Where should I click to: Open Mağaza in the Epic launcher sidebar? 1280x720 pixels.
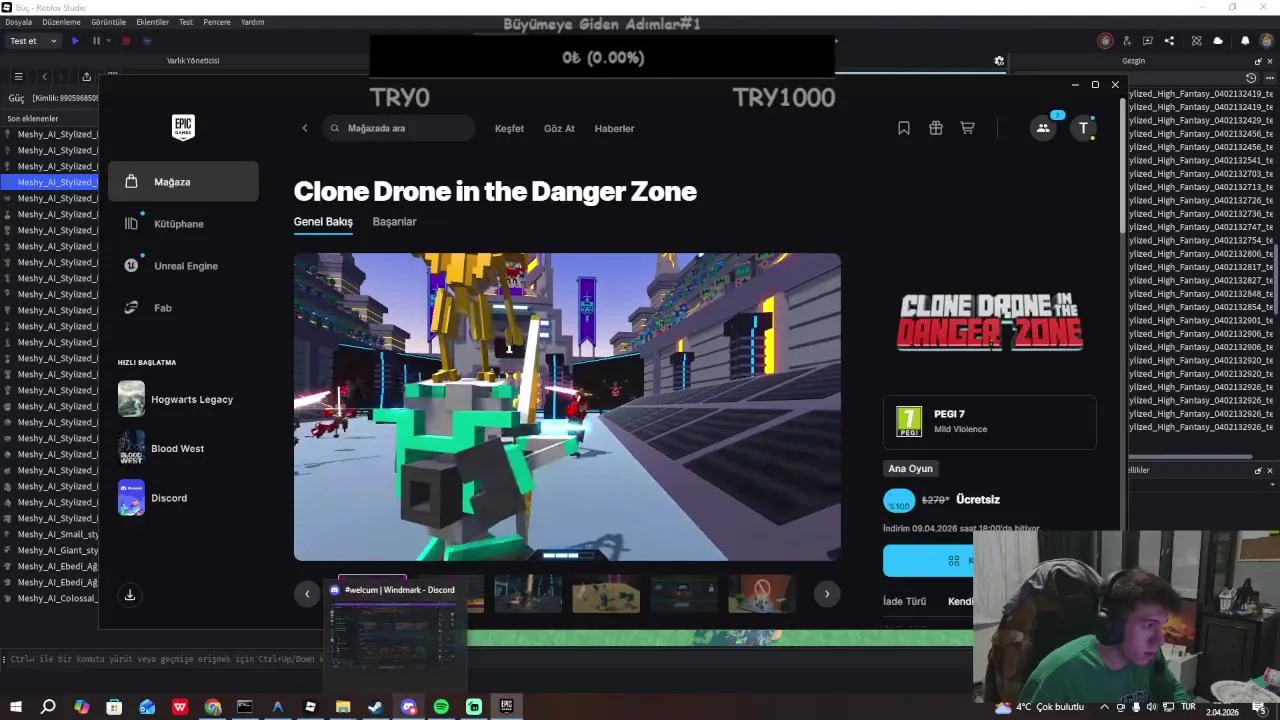coord(183,182)
